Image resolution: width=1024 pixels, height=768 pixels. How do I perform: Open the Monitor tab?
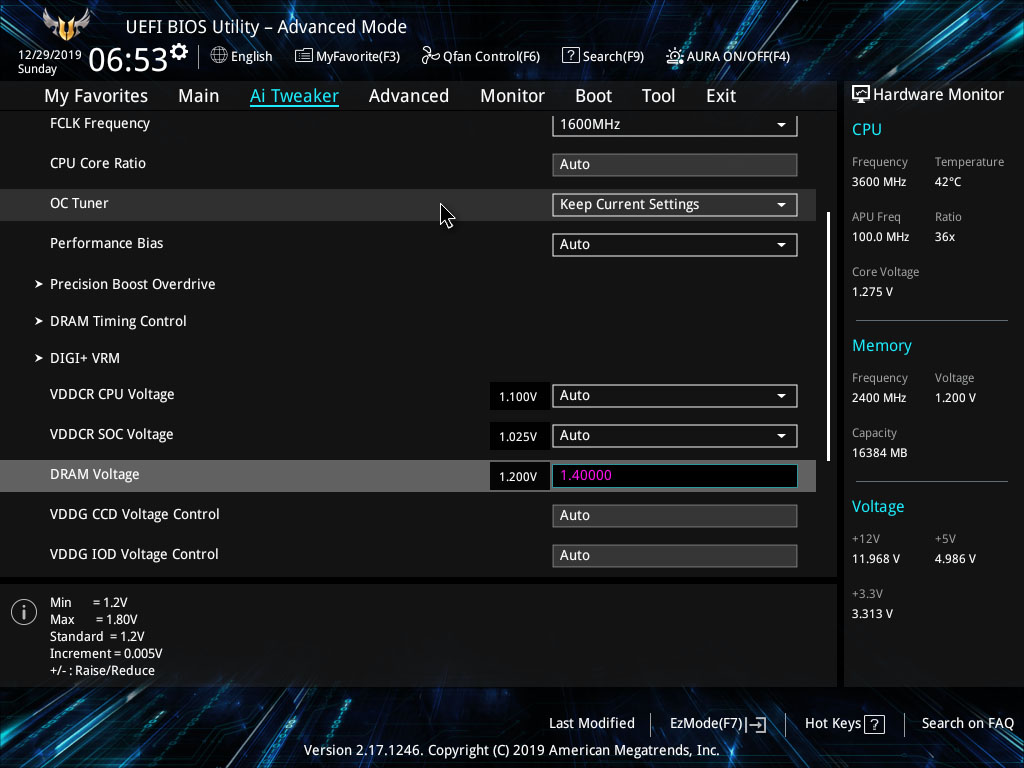point(512,96)
